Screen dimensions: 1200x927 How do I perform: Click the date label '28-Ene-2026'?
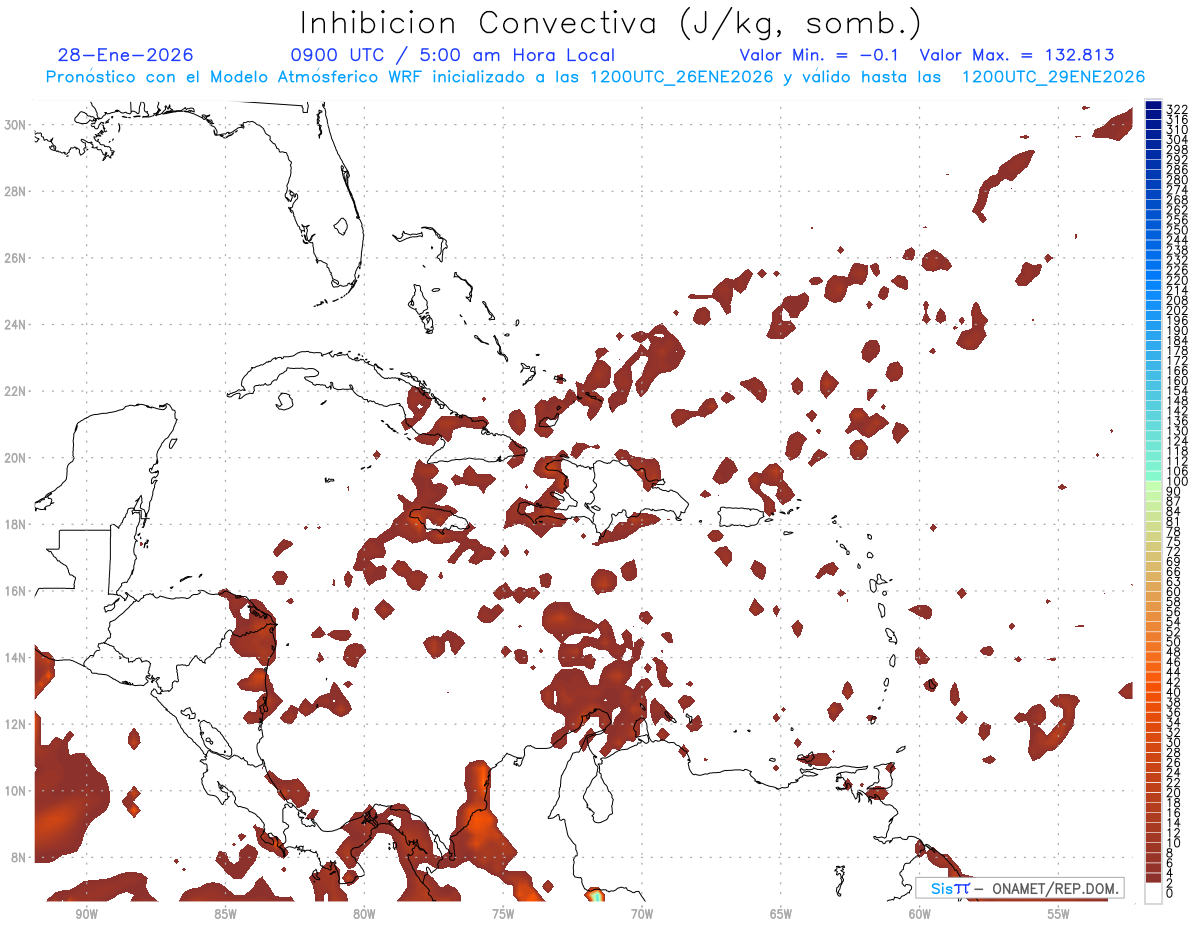click(x=125, y=55)
